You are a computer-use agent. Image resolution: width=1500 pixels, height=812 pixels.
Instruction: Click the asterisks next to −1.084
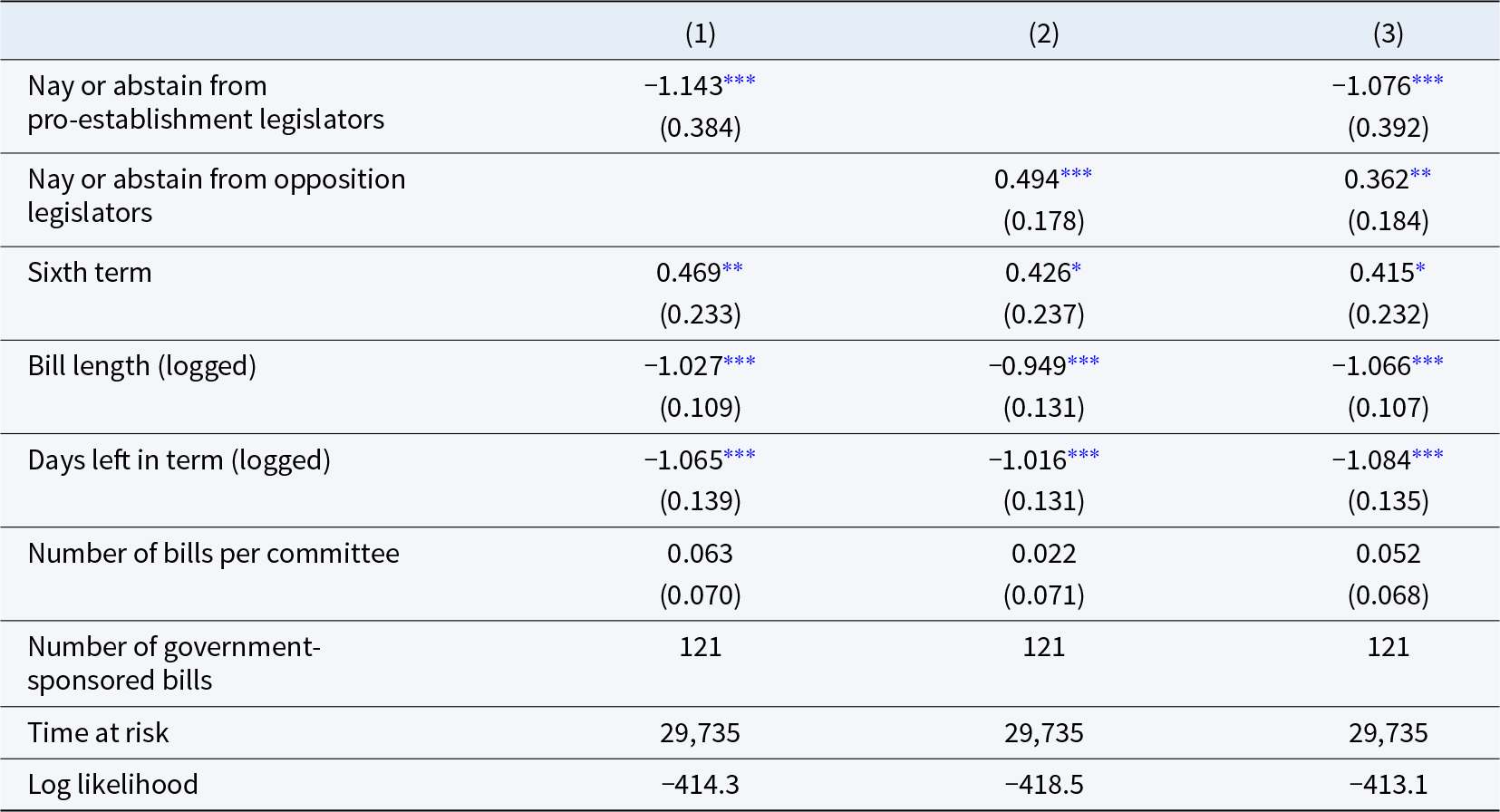pyautogui.click(x=1427, y=455)
